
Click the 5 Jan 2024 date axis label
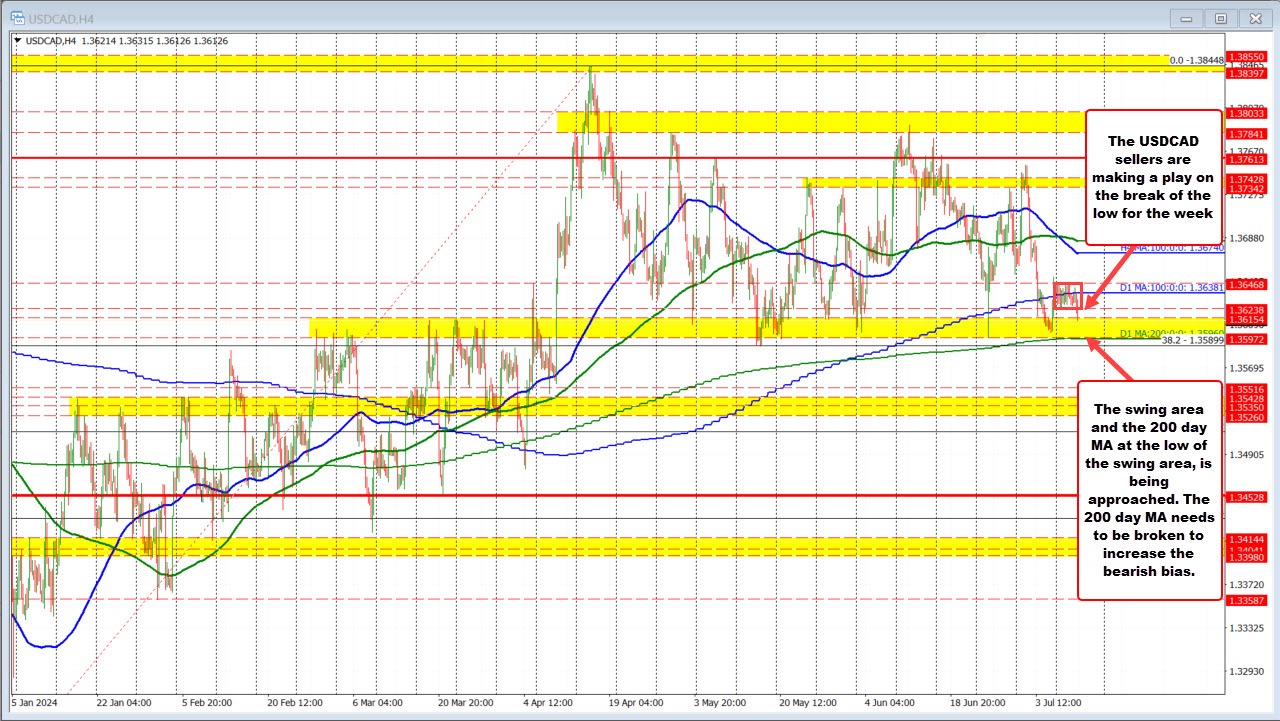(x=33, y=703)
